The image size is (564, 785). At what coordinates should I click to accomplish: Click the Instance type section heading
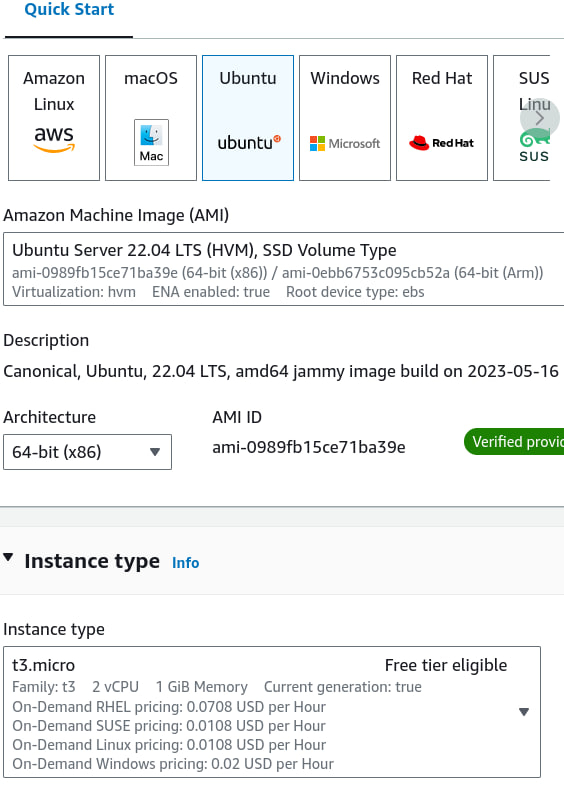(92, 561)
